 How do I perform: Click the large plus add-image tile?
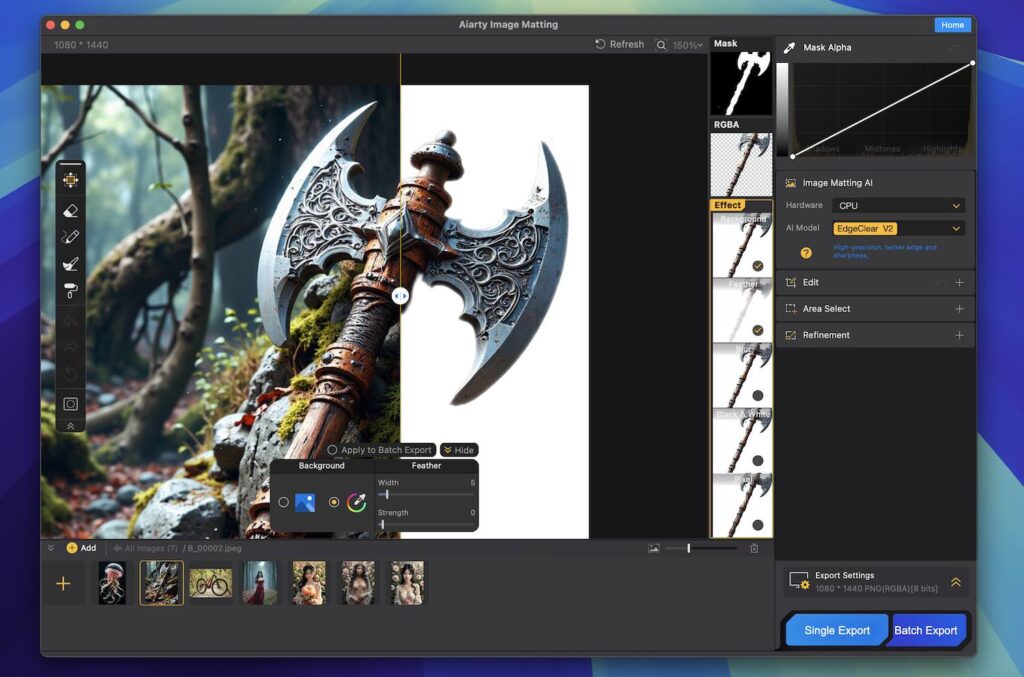click(63, 583)
